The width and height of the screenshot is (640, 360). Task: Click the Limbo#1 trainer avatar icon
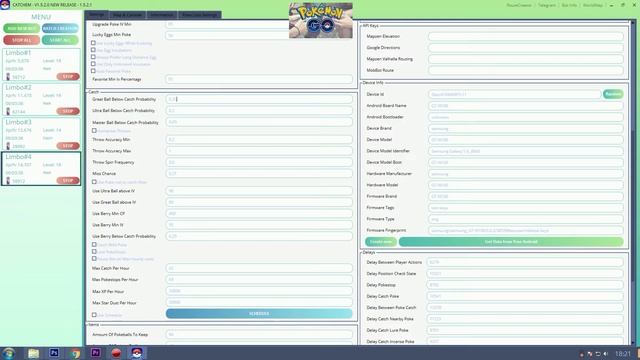(x=8, y=77)
